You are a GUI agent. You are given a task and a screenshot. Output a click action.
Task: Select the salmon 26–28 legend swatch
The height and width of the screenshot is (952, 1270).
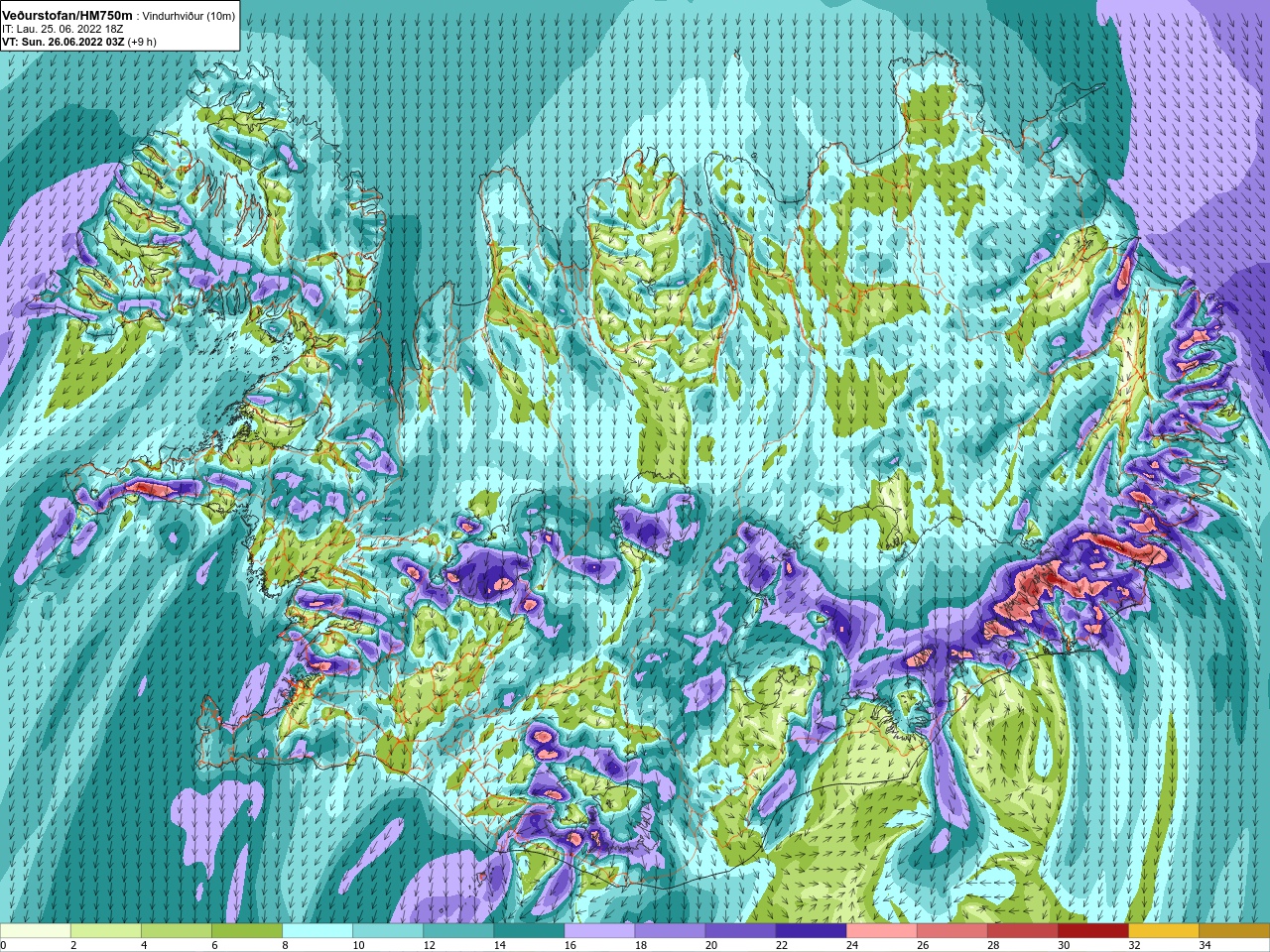tap(952, 931)
